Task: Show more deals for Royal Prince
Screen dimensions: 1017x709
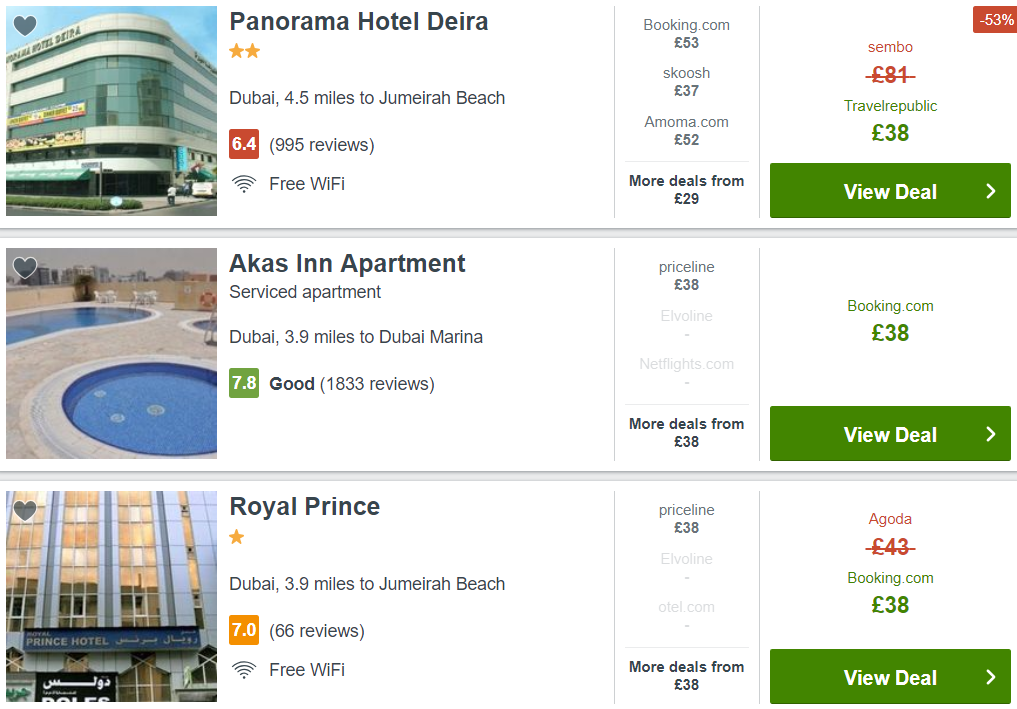Action: coord(686,676)
